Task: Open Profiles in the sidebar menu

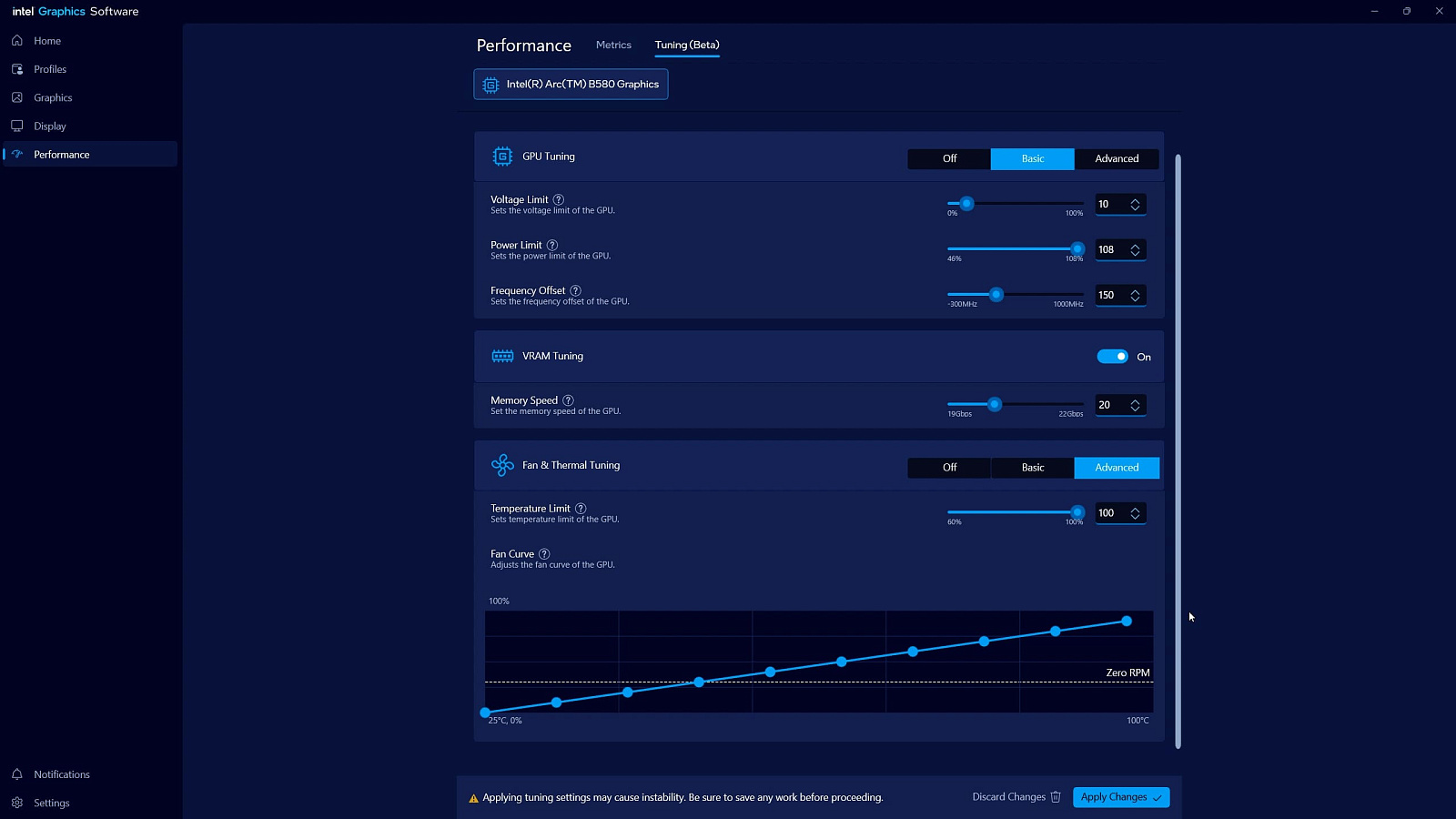Action: [90, 69]
